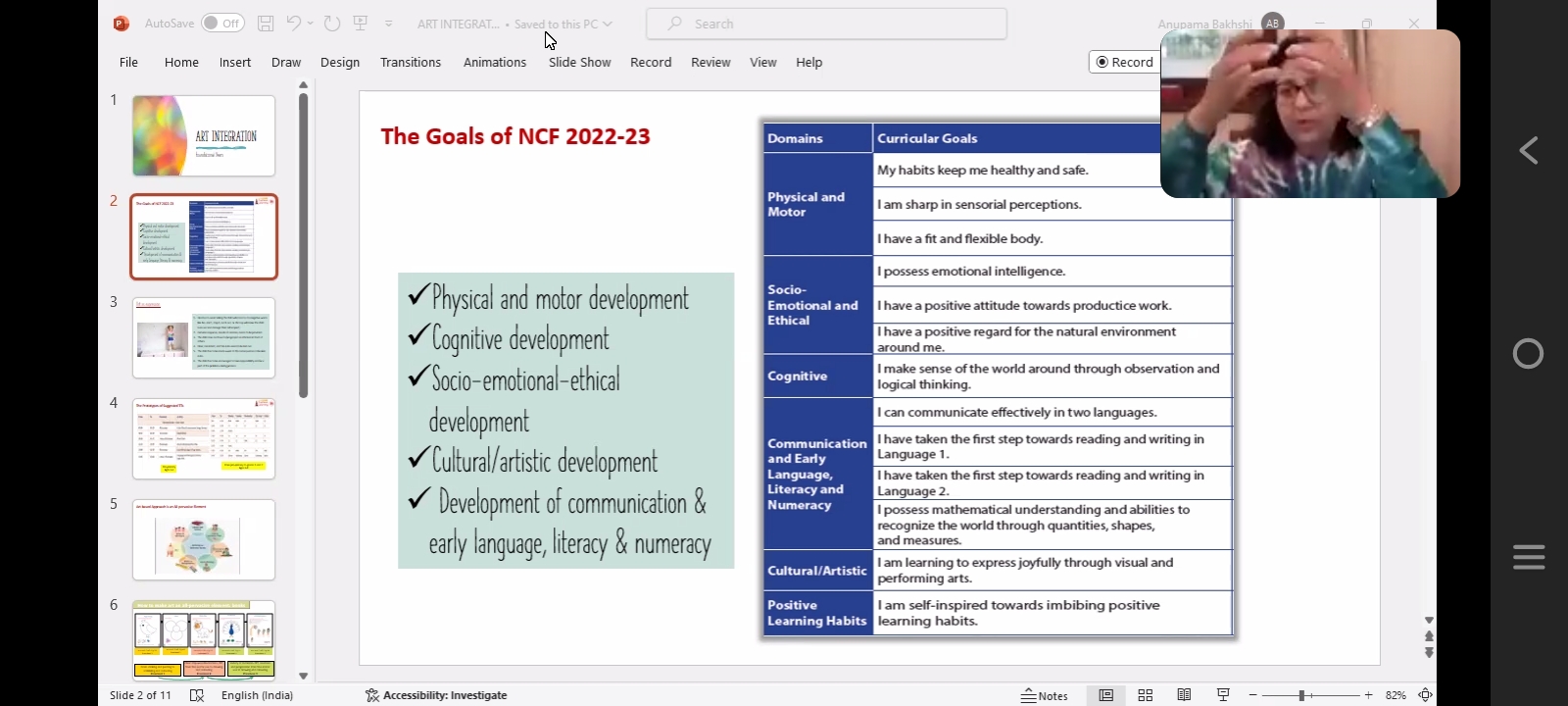Click the Redo/Repeat icon
Image resolution: width=1568 pixels, height=706 pixels.
point(331,23)
